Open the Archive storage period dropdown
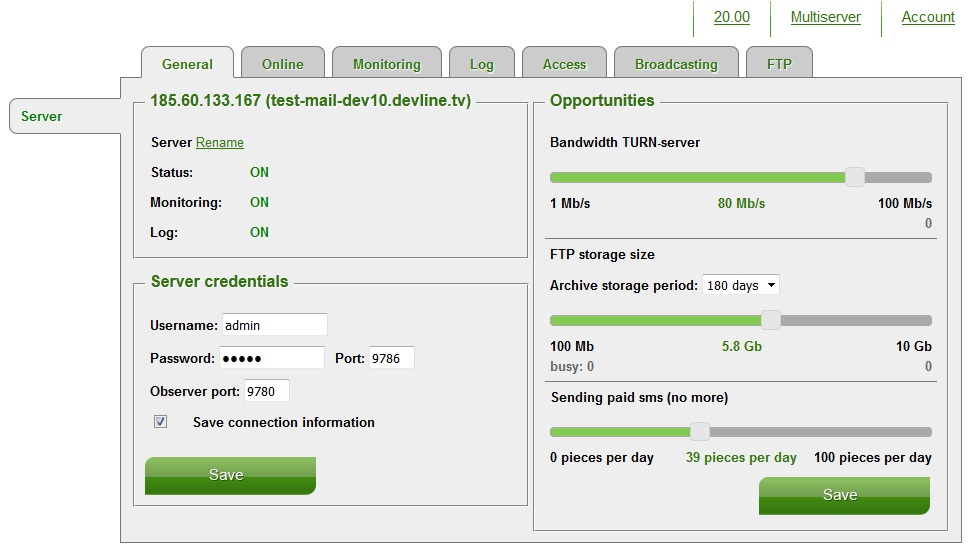The width and height of the screenshot is (976, 554). tap(740, 285)
